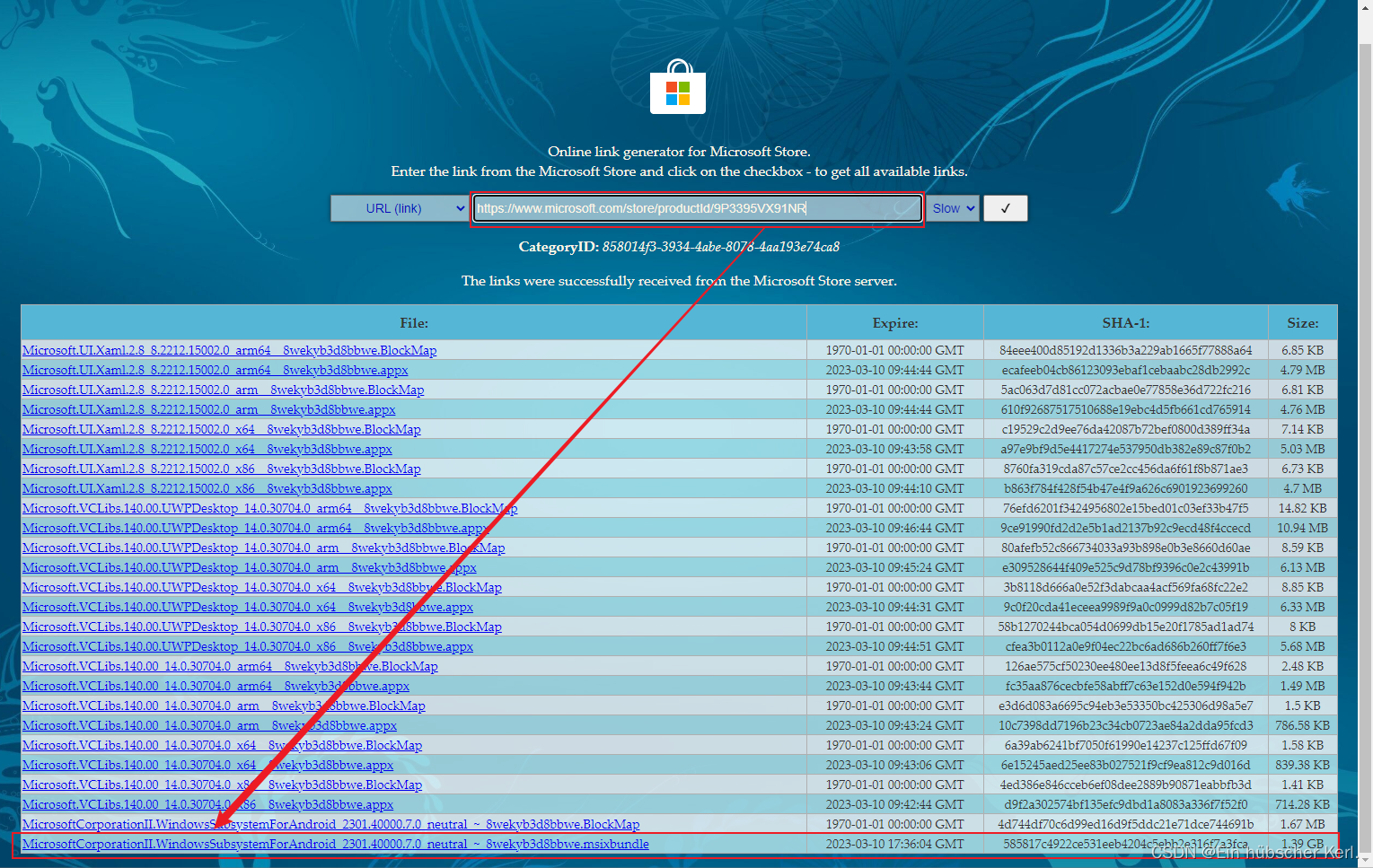Viewport: 1373px width, 868px height.
Task: Open VCLibs.140.00 14.0.30704.0 x64 BlockMap link
Action: [x=222, y=745]
